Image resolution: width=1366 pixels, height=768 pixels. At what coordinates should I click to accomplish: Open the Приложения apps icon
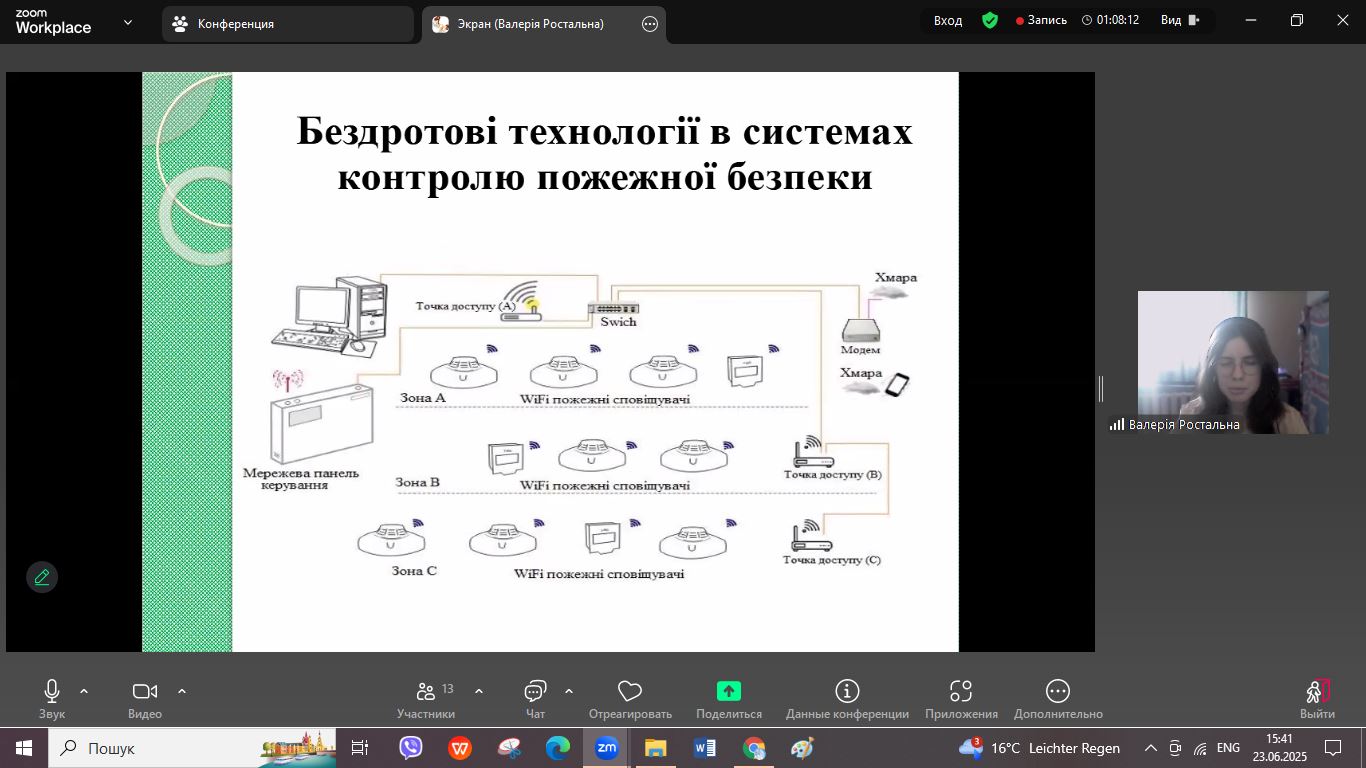pyautogui.click(x=961, y=691)
